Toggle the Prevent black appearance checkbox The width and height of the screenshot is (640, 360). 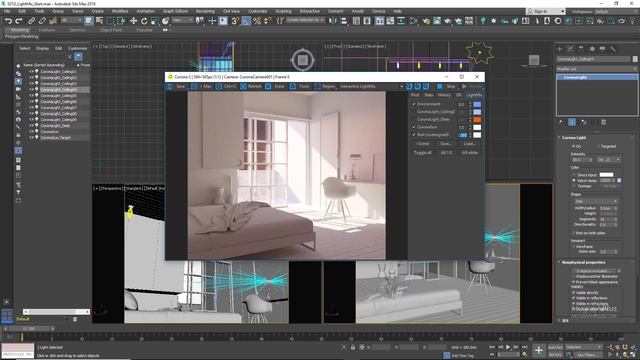point(573,282)
